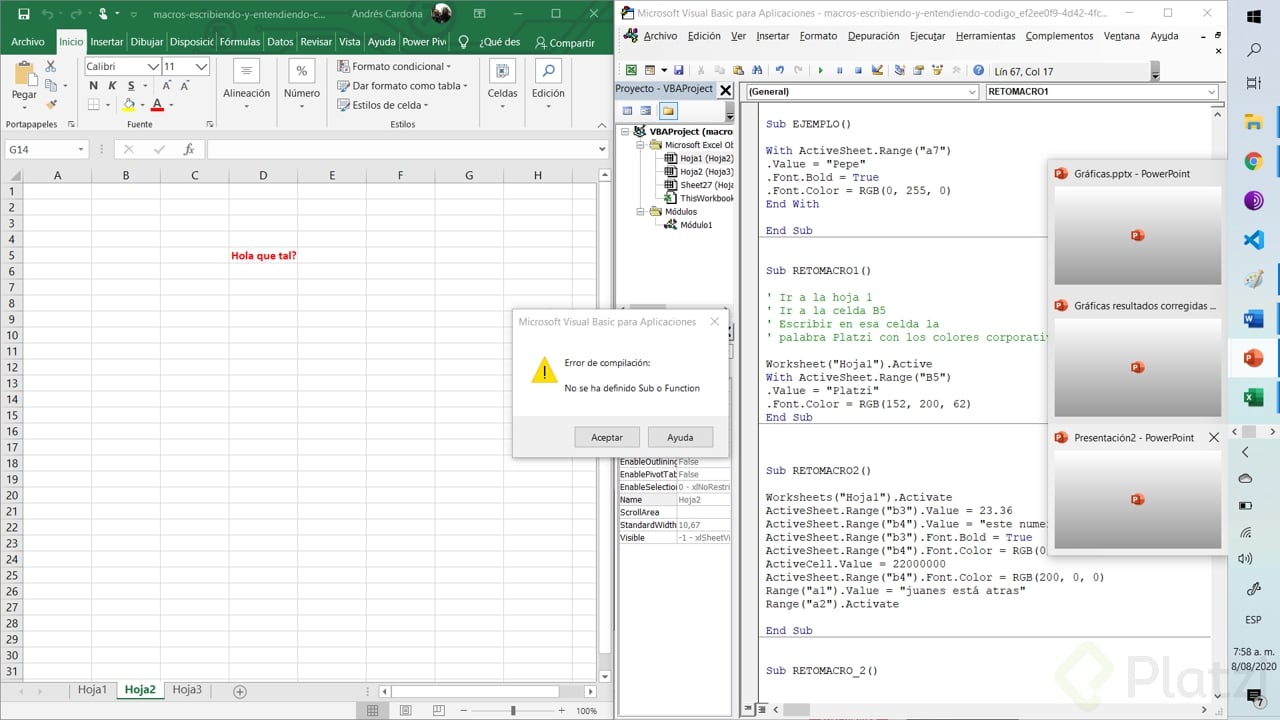
Task: Select the Format Painter brush in Portapapeles
Action: 51,104
